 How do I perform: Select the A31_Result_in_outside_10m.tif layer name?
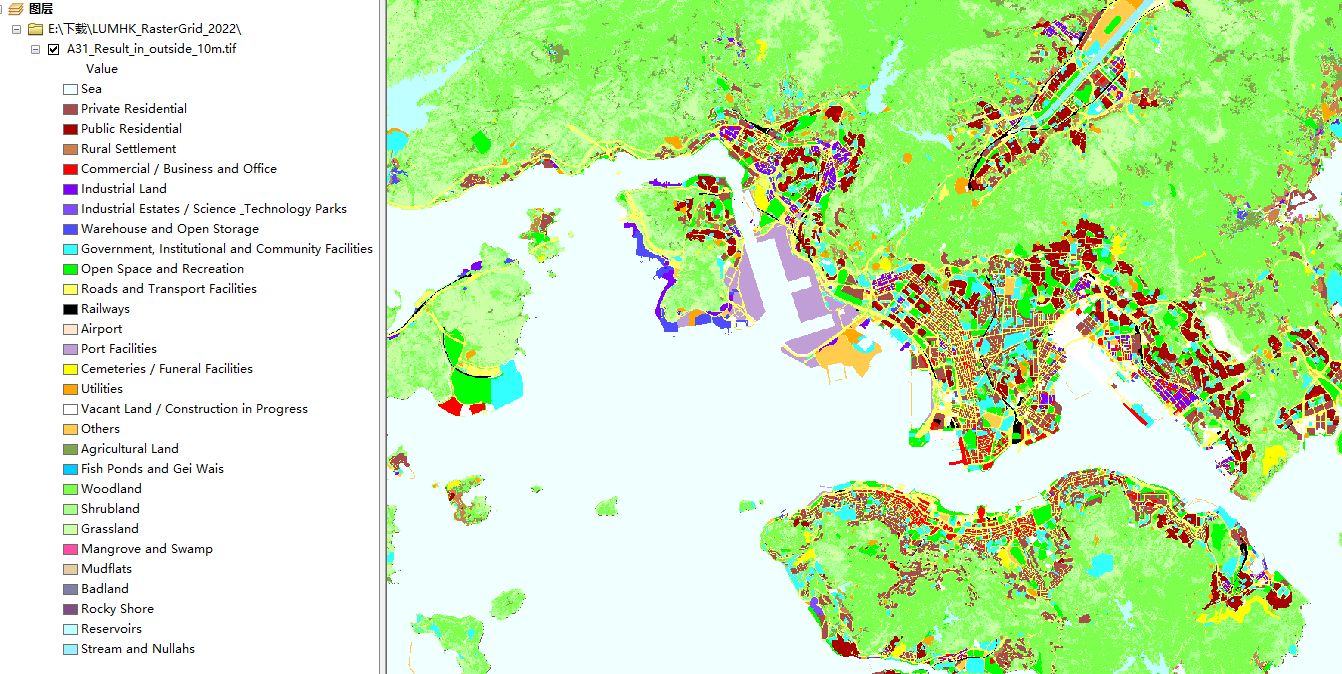click(151, 49)
